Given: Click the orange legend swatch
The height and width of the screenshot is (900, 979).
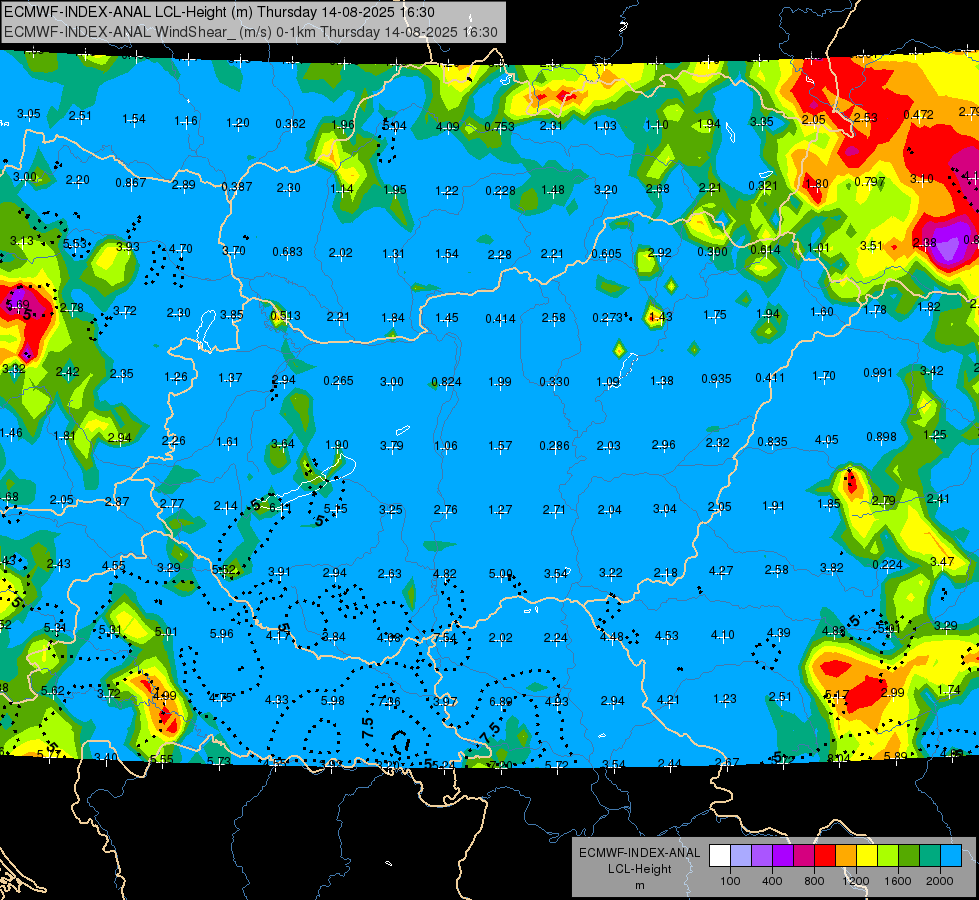Looking at the screenshot, I should (846, 856).
